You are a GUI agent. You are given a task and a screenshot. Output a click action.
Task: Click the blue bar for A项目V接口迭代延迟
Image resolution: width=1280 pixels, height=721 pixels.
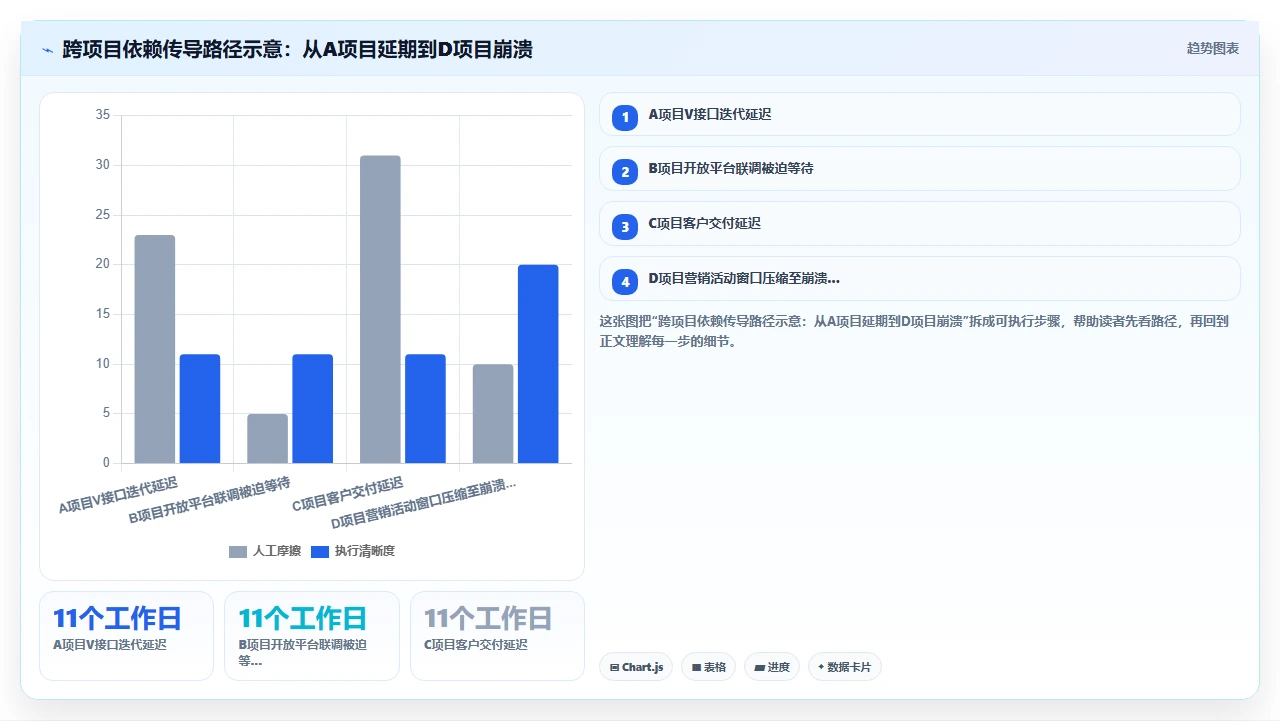[x=200, y=409]
